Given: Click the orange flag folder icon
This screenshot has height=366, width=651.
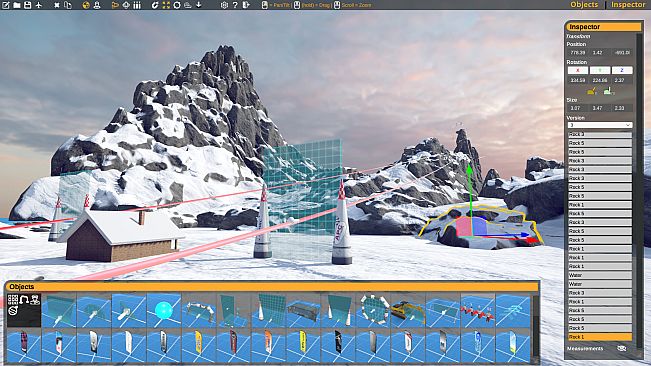Looking at the screenshot, I should coord(115,5).
